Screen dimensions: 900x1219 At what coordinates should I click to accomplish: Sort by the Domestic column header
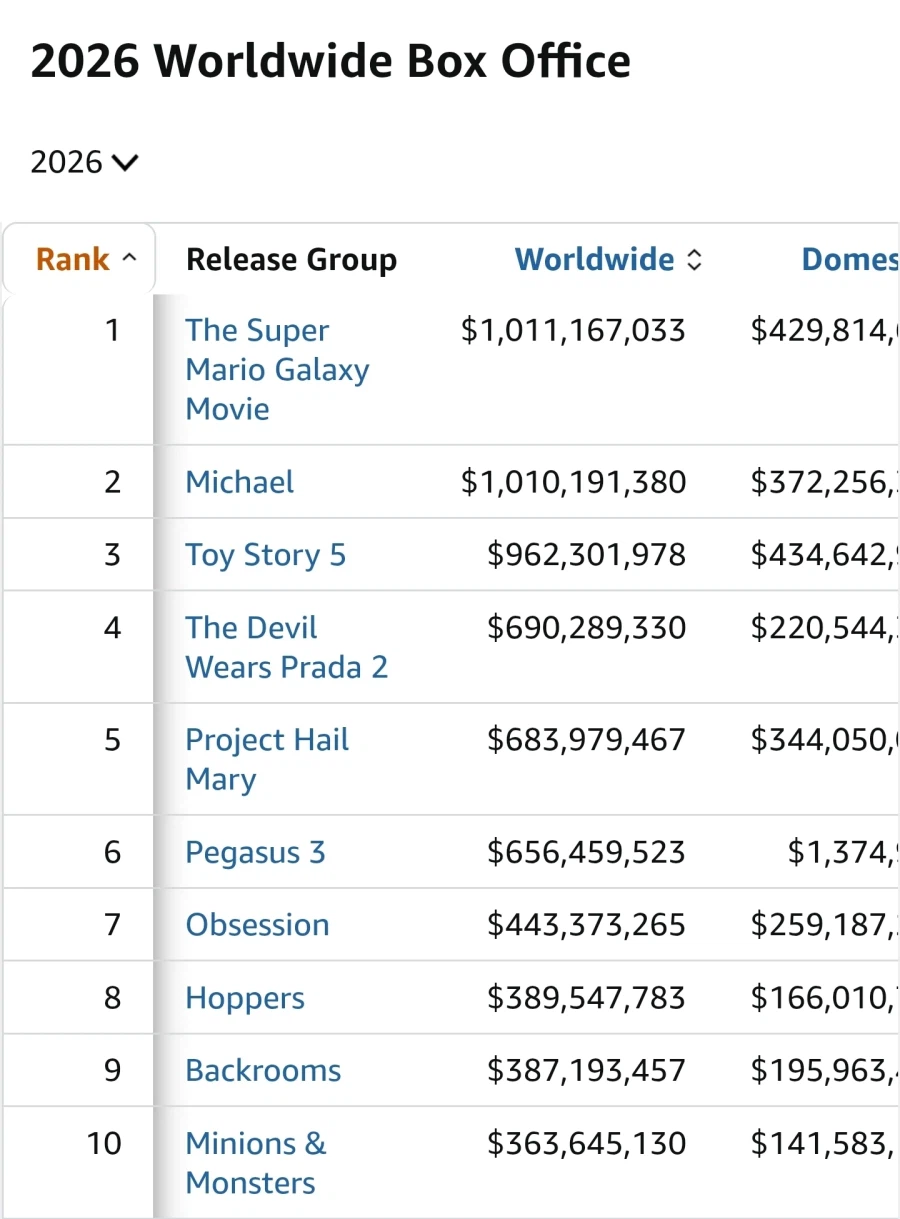850,260
